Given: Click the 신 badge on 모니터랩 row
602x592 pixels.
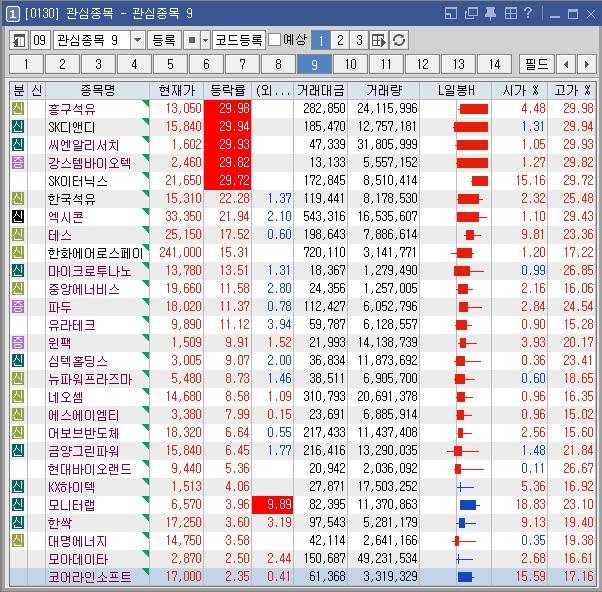Looking at the screenshot, I should click(x=18, y=504).
